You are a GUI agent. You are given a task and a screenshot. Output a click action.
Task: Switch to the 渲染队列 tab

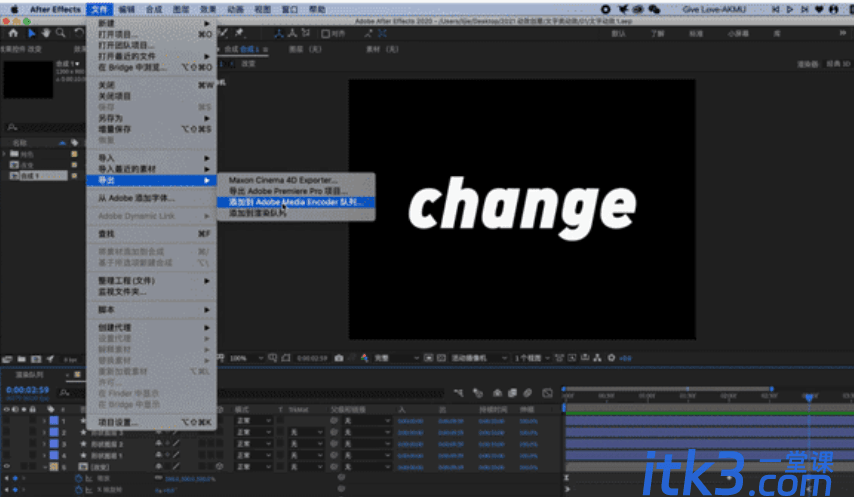coord(29,375)
